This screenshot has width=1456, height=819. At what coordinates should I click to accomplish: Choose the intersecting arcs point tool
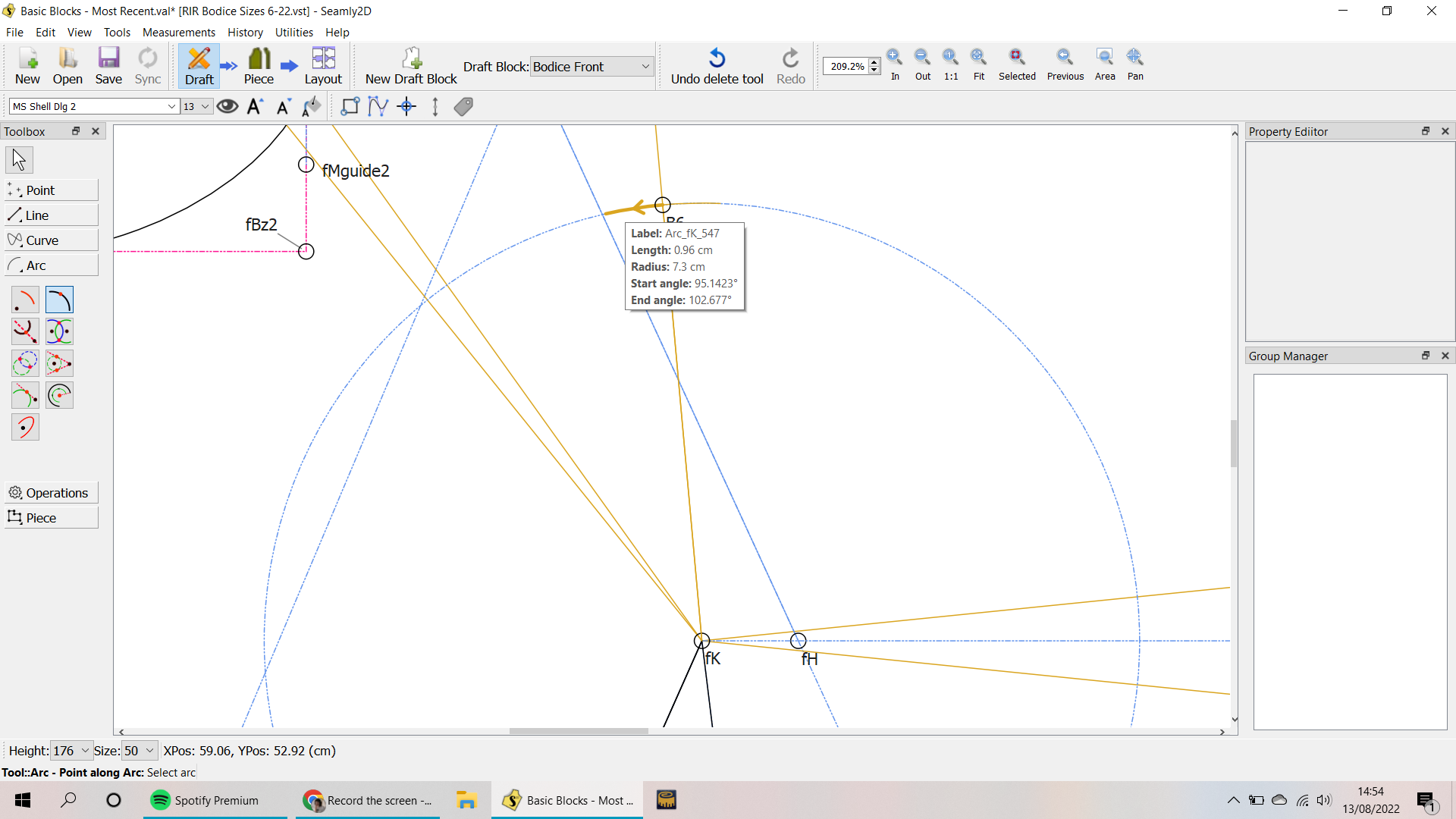[x=59, y=332]
